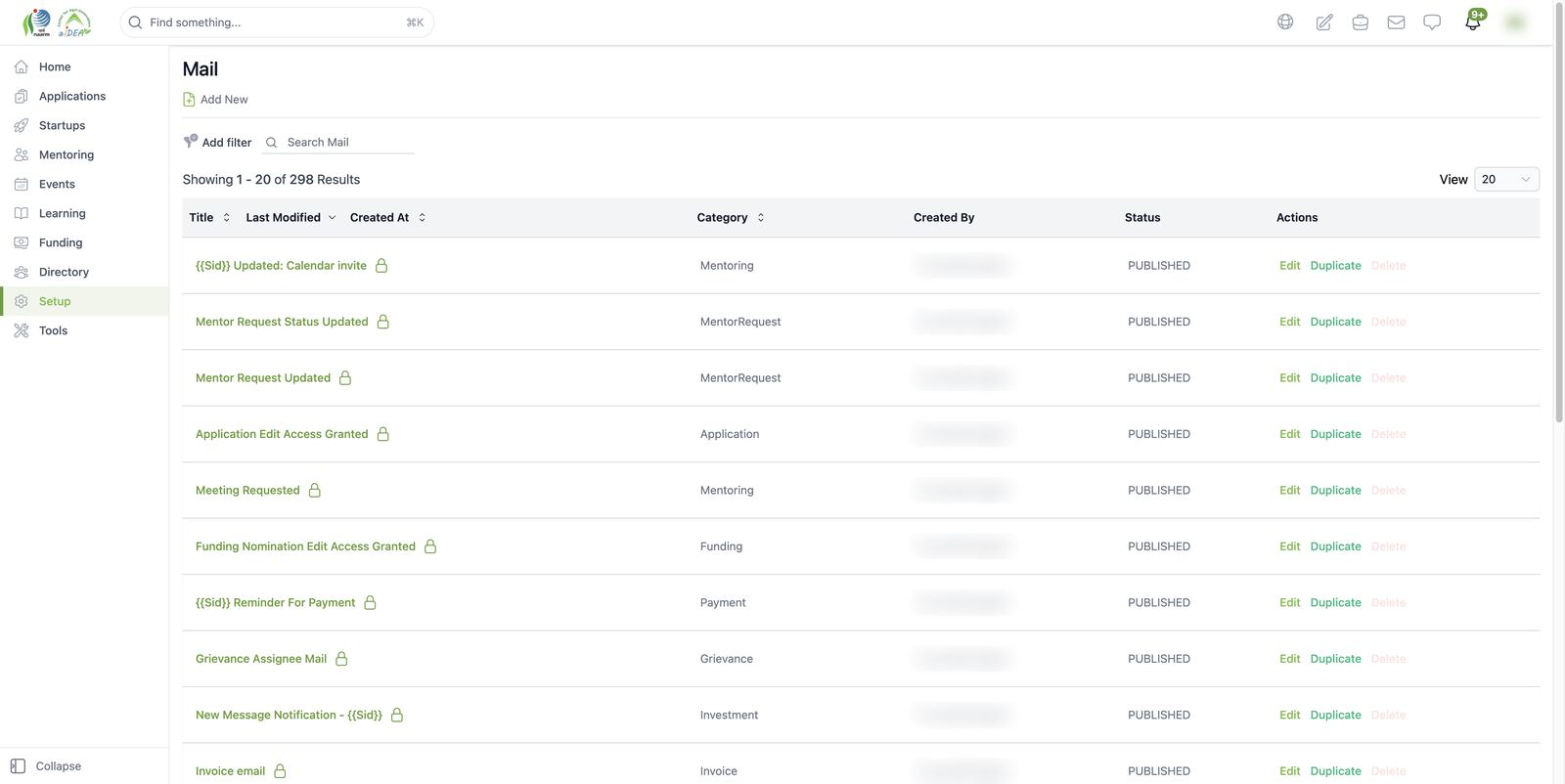Image resolution: width=1565 pixels, height=784 pixels.
Task: Open notifications bell icon
Action: 1473,21
